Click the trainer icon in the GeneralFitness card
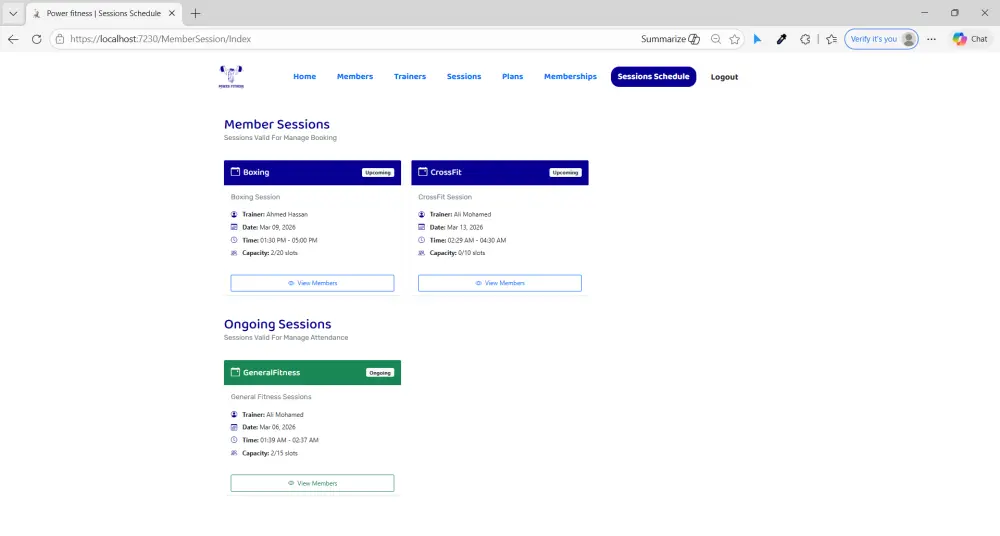The width and height of the screenshot is (1000, 536). 234,414
